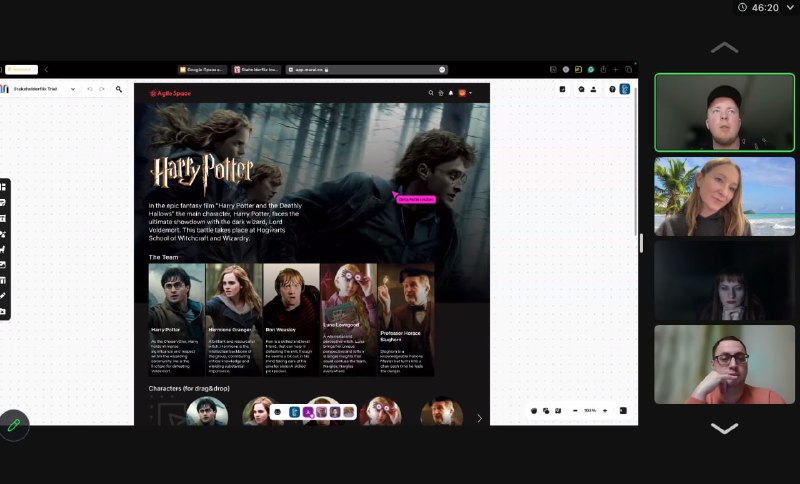This screenshot has width=800, height=484.
Task: Select the shapes tool in left toolbar
Action: (3, 234)
